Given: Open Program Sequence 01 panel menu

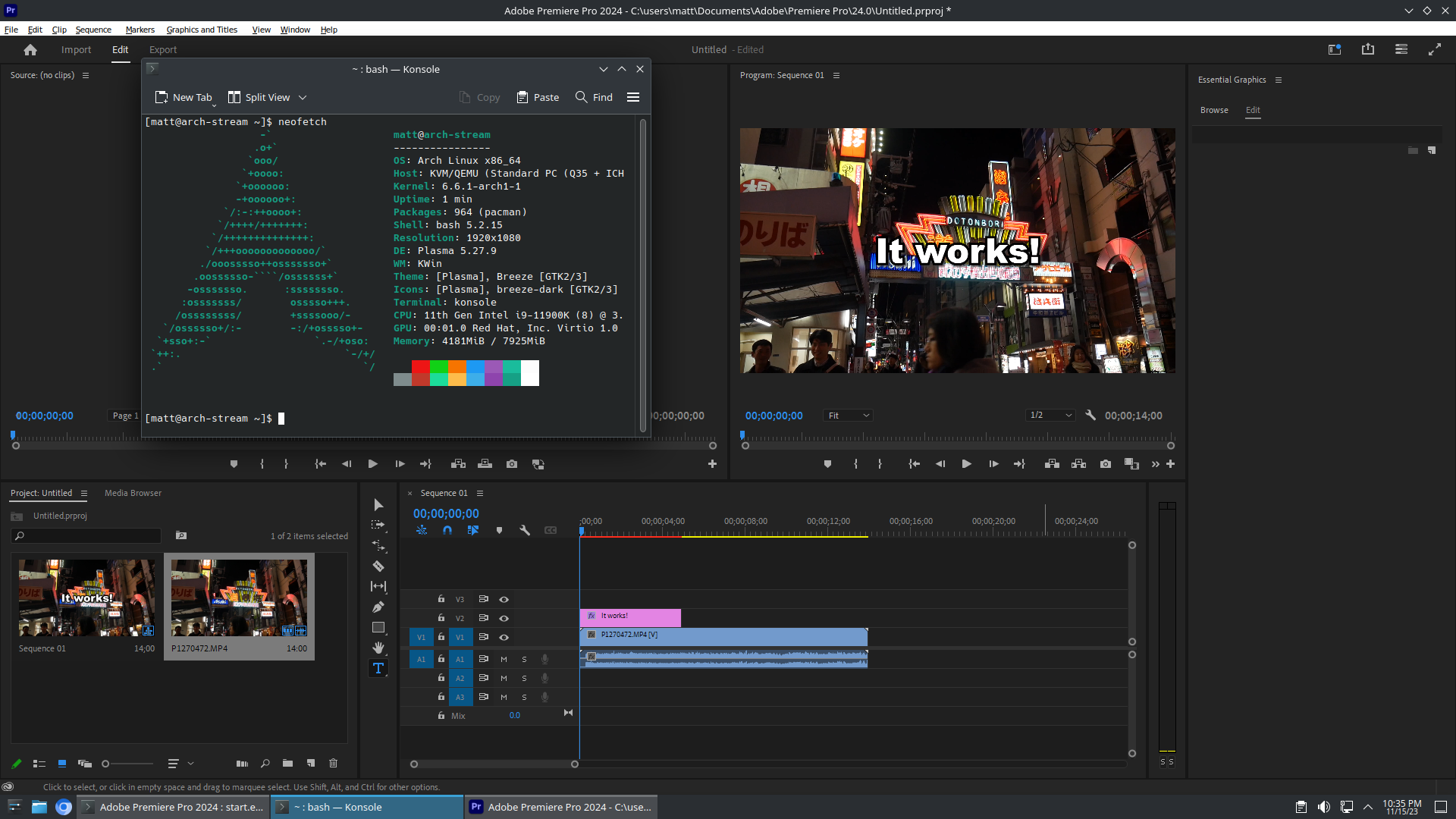Looking at the screenshot, I should point(836,76).
